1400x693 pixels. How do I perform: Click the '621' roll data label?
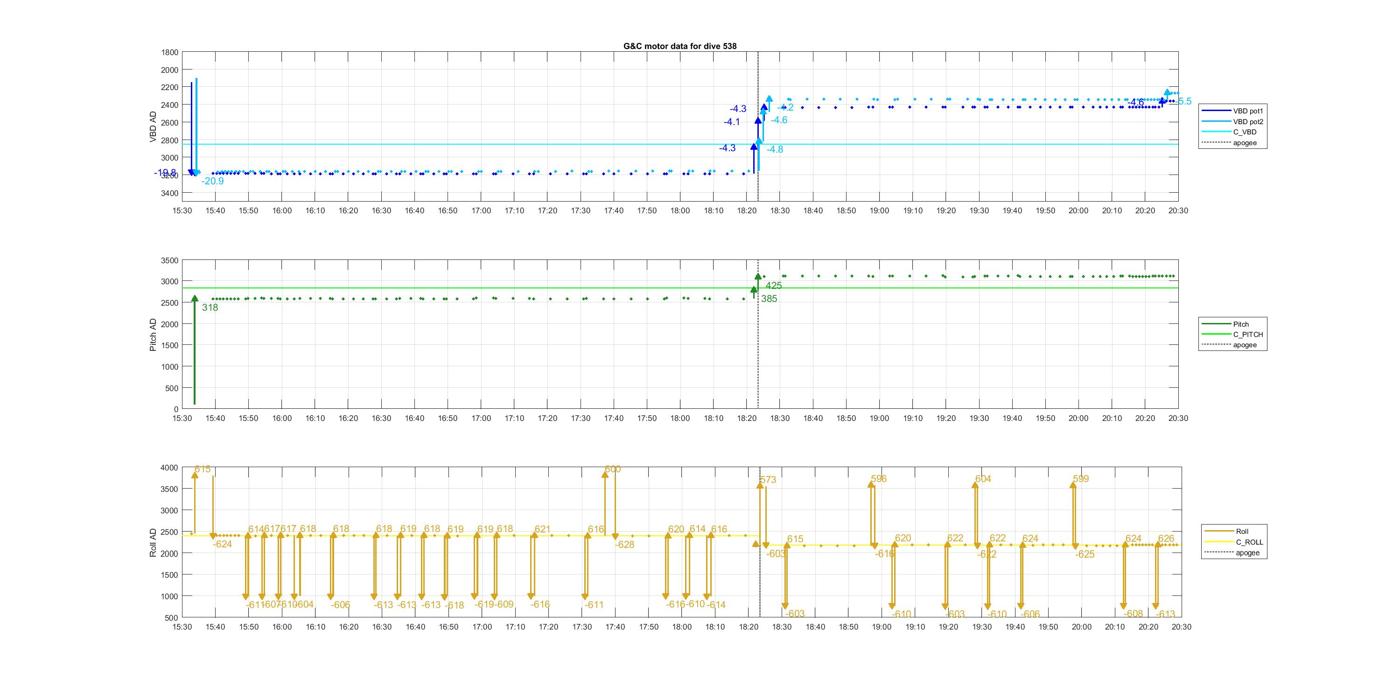pyautogui.click(x=543, y=530)
